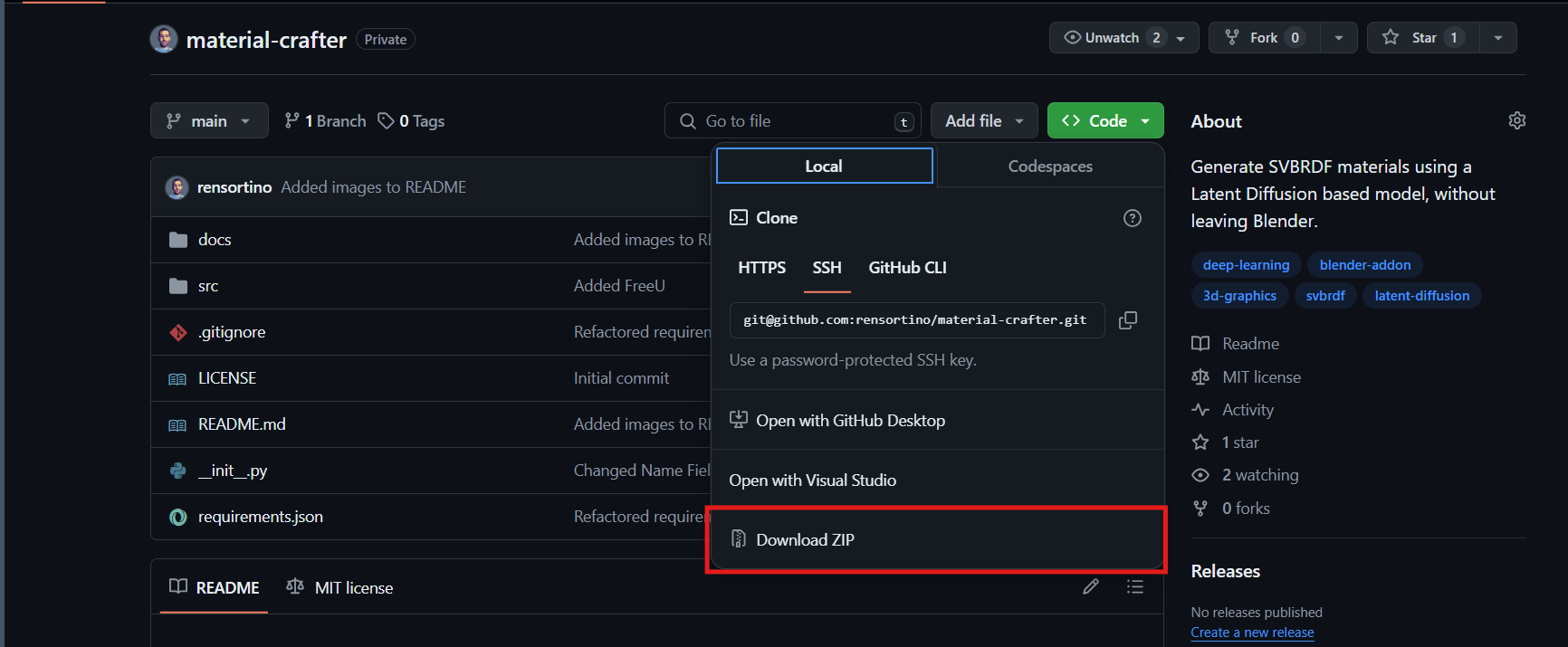
Task: Open the MIT license tab
Action: [340, 587]
